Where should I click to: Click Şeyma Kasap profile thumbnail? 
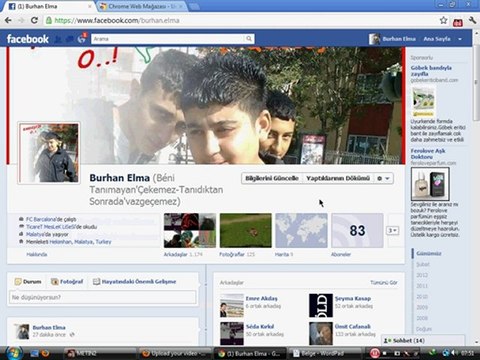[321, 305]
